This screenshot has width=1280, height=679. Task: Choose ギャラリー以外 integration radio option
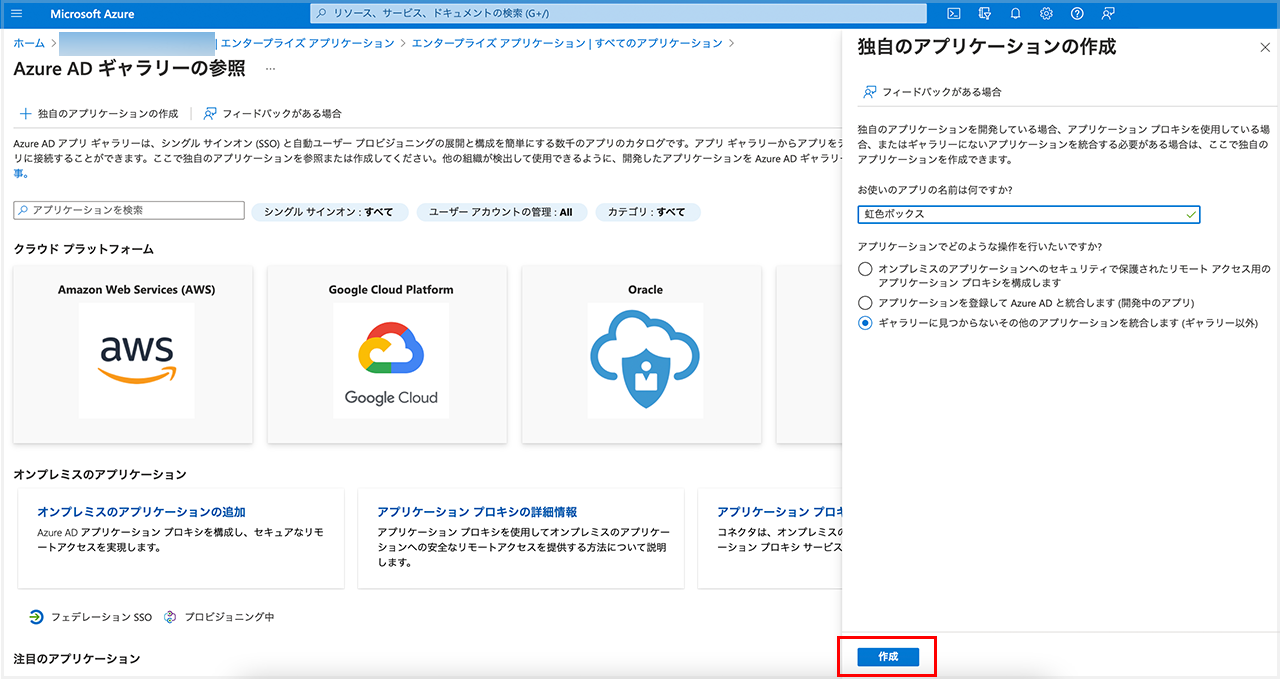(865, 323)
